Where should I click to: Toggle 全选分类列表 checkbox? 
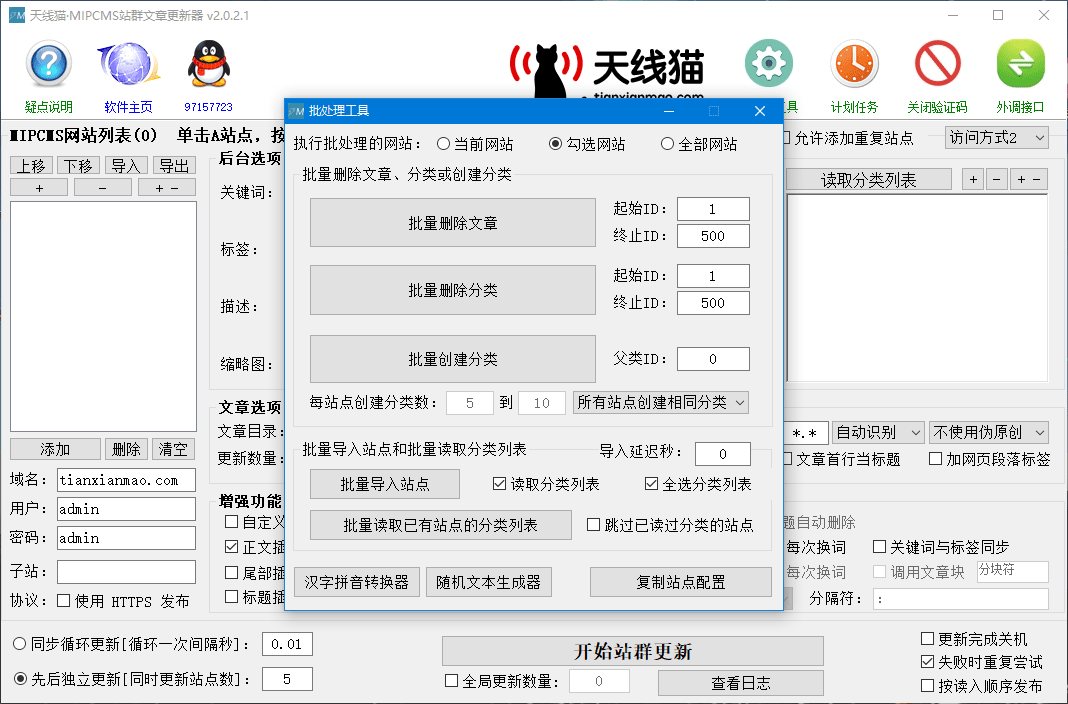[x=651, y=484]
